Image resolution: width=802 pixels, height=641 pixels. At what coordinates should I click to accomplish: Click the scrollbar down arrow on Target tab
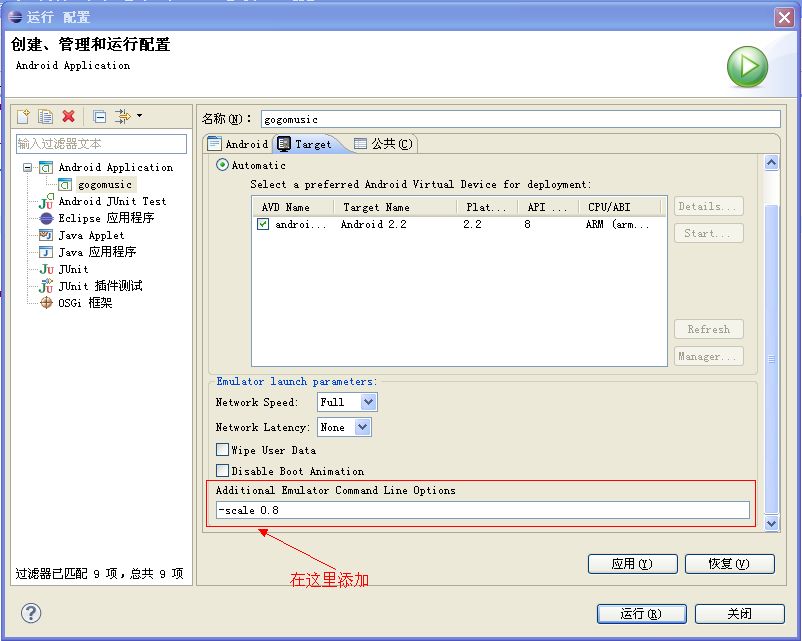(x=771, y=523)
